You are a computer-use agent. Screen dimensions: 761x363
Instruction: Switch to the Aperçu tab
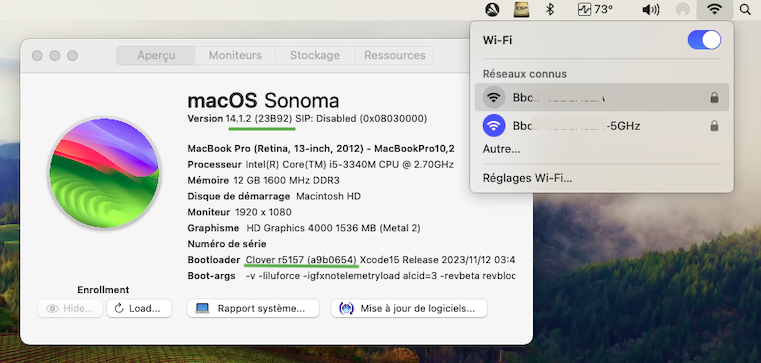156,55
